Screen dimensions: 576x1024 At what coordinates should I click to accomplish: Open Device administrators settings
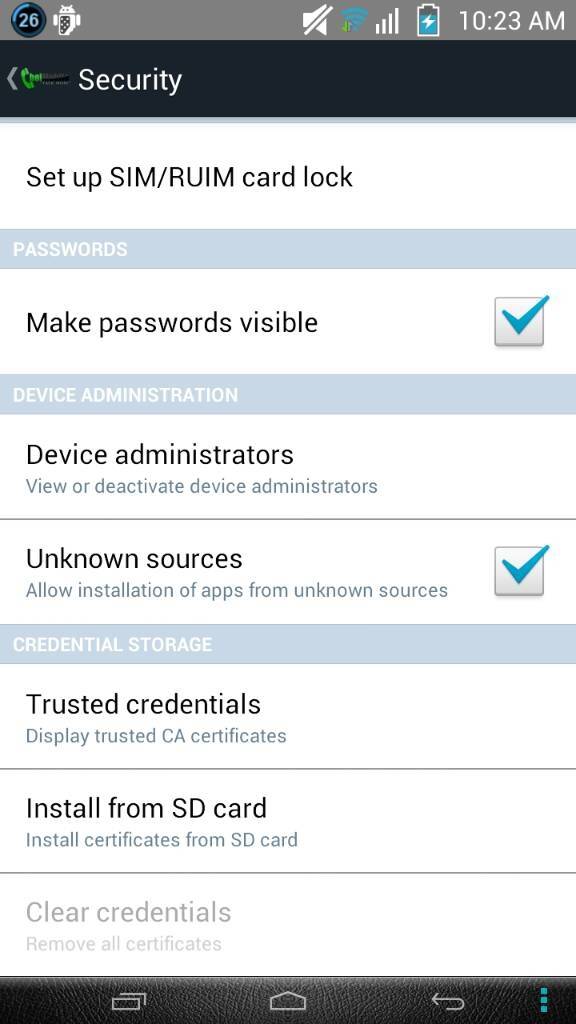coord(288,467)
